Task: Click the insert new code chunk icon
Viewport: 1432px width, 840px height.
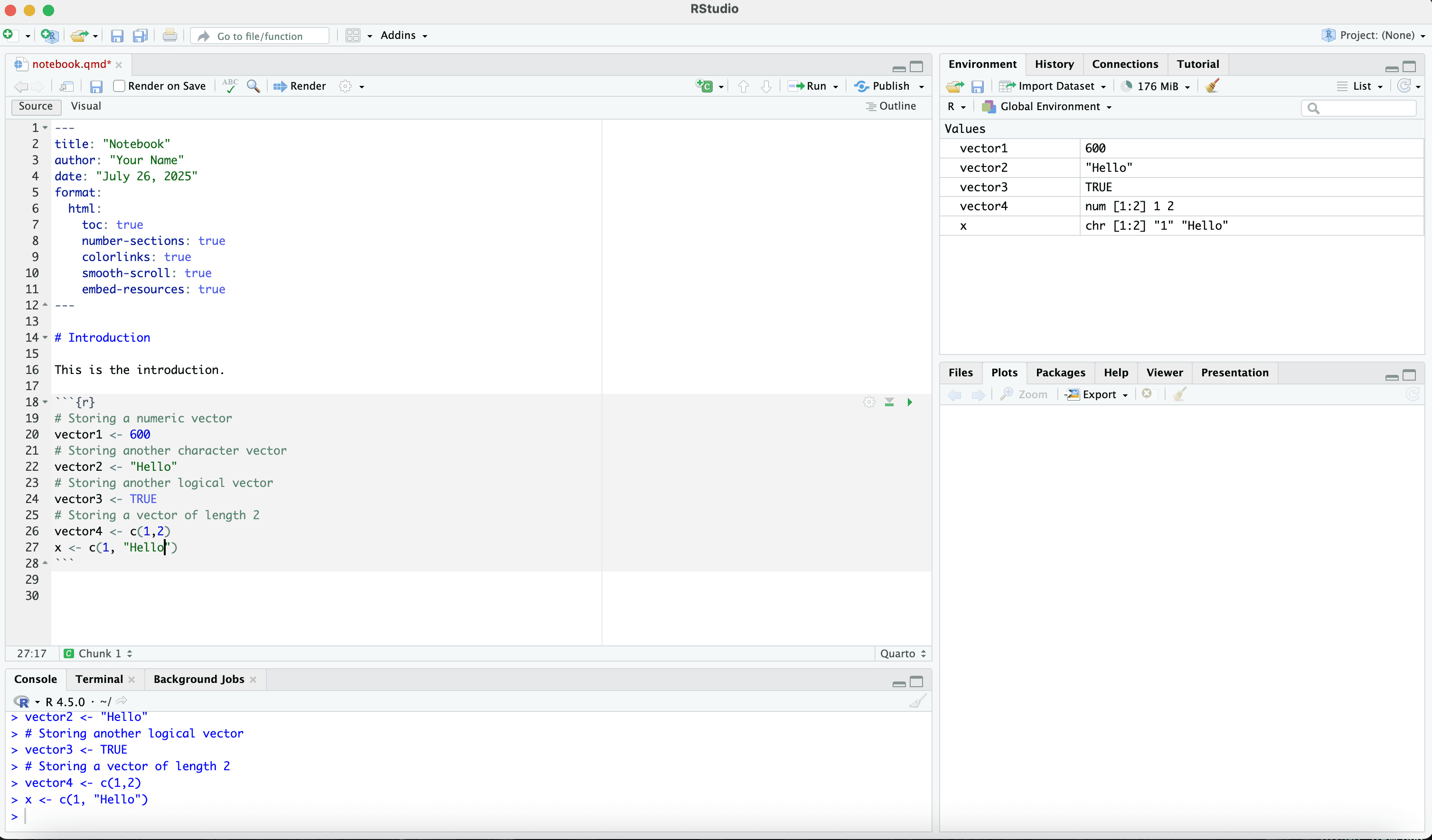Action: click(x=705, y=86)
